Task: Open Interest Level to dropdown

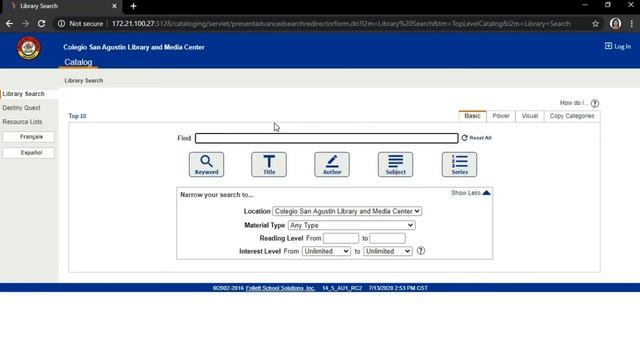Action: point(387,251)
